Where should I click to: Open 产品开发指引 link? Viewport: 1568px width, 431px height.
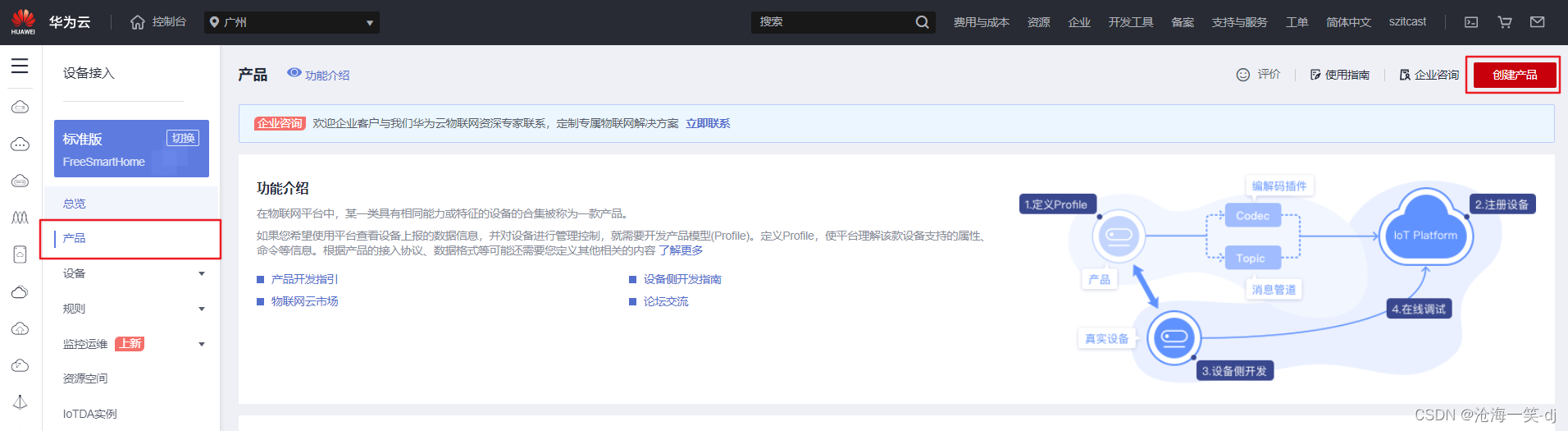[x=304, y=279]
